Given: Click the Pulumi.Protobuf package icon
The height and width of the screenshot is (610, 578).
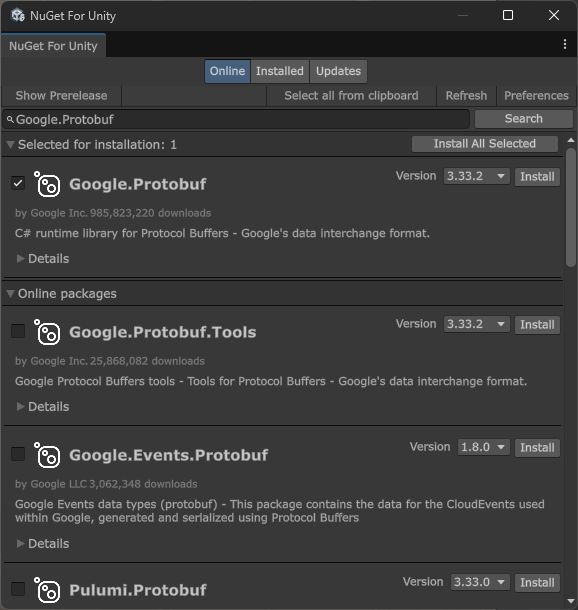Looking at the screenshot, I should point(47,590).
